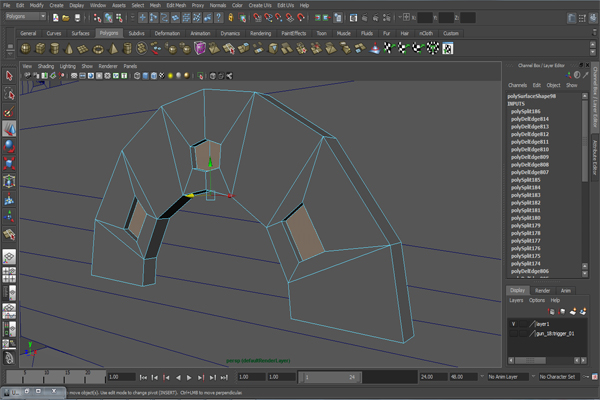
Task: Select polySplit186 in Channel Box inputs
Action: [x=525, y=111]
